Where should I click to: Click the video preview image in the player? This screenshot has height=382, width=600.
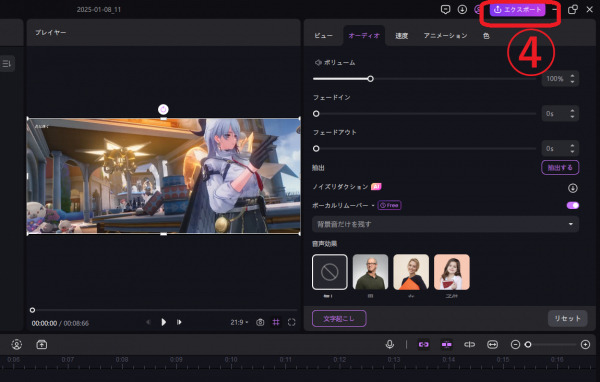163,176
